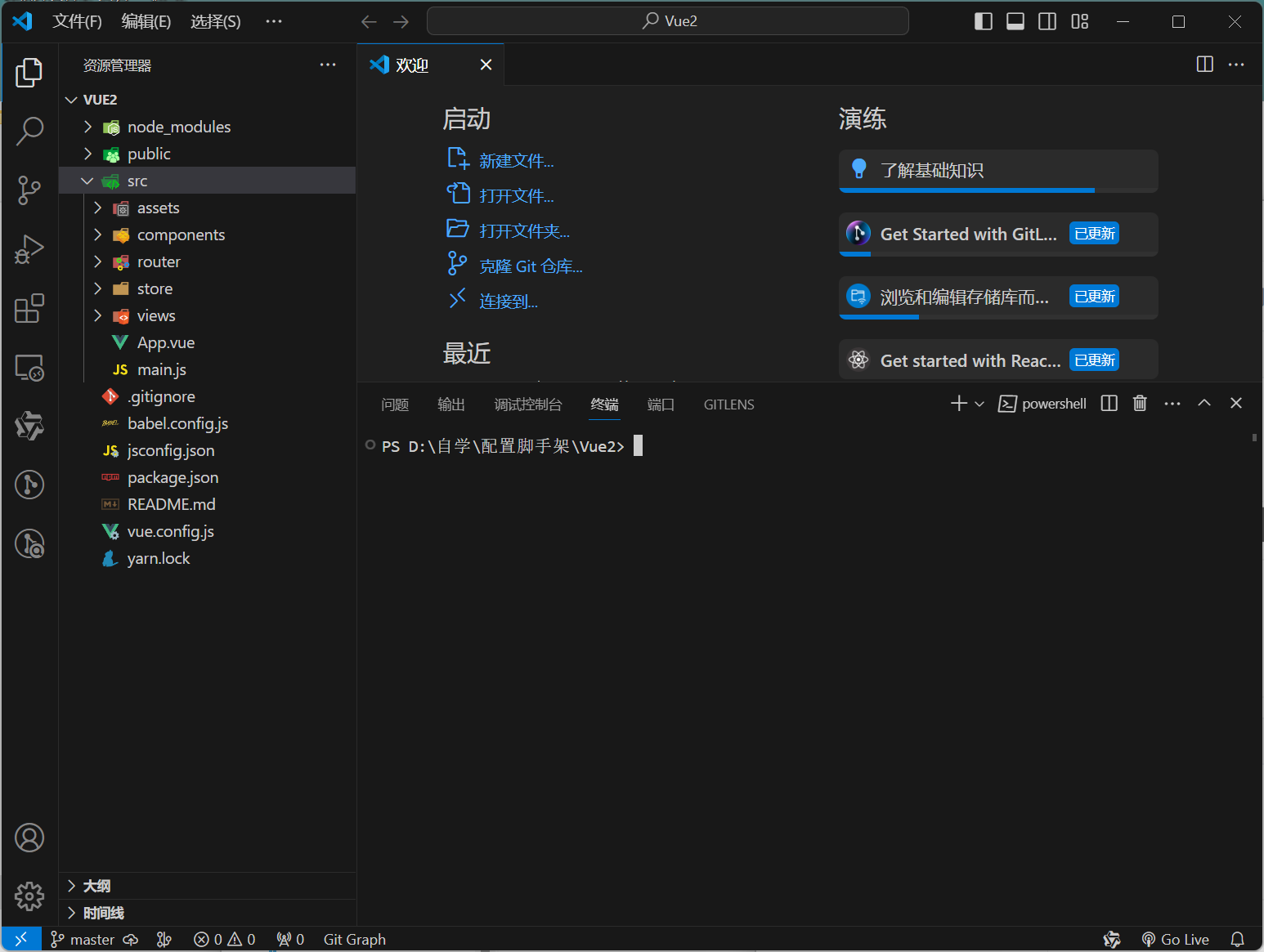The image size is (1264, 952).
Task: Switch to the 问题 panel tab
Action: (395, 404)
